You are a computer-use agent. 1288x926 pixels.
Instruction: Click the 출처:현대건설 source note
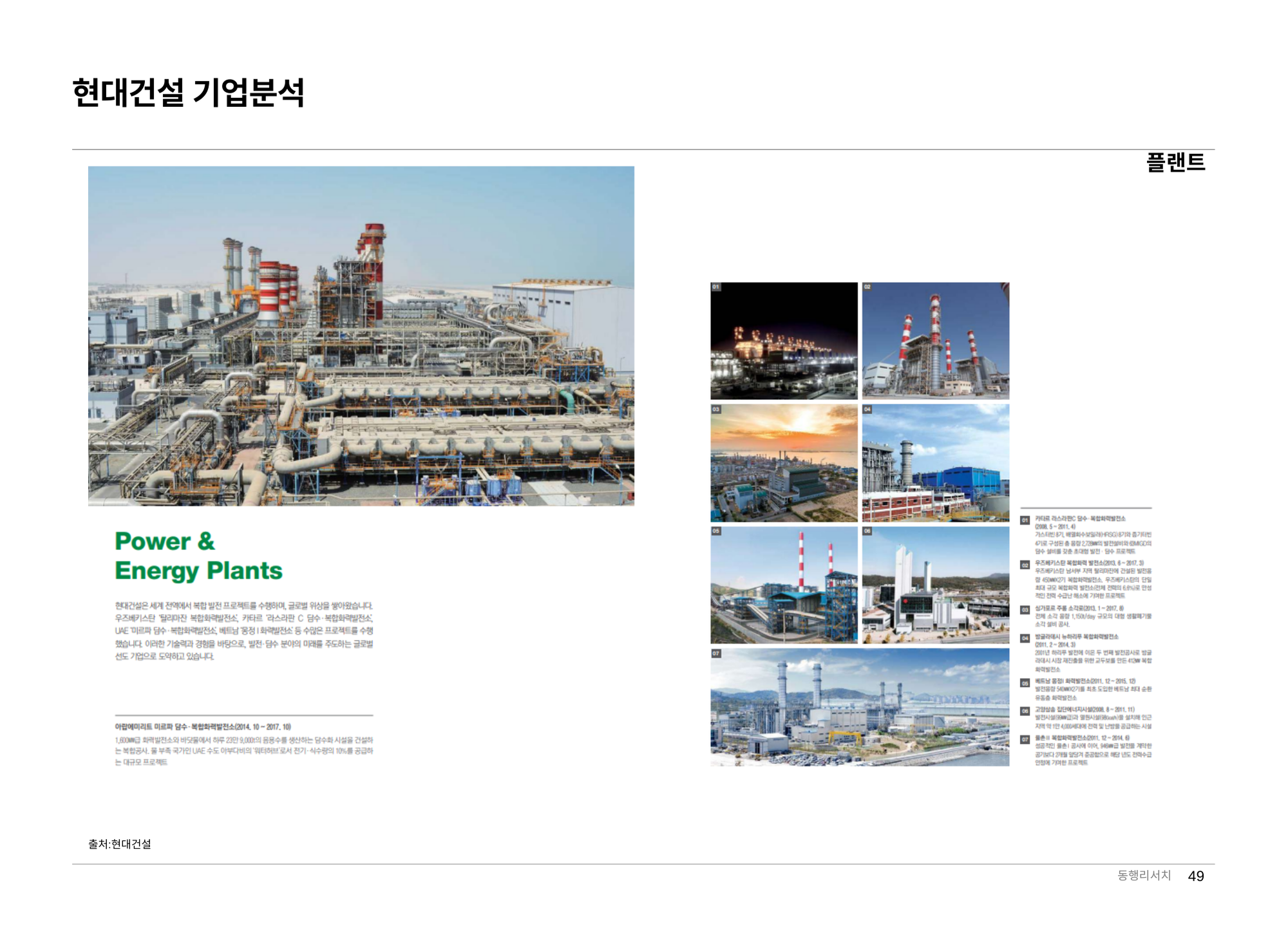120,844
